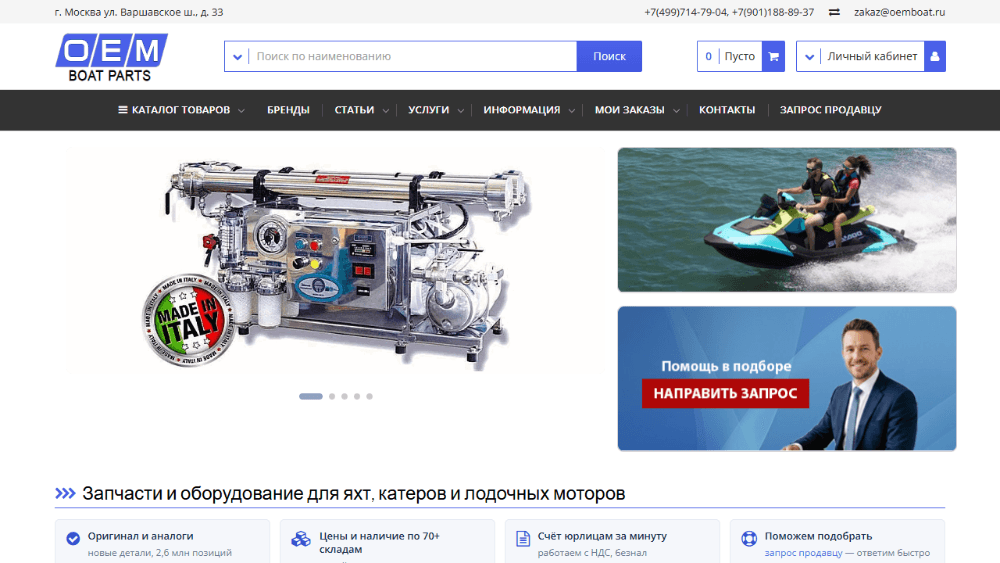Click the Направить запрос red button
The image size is (1000, 563).
pyautogui.click(x=725, y=393)
